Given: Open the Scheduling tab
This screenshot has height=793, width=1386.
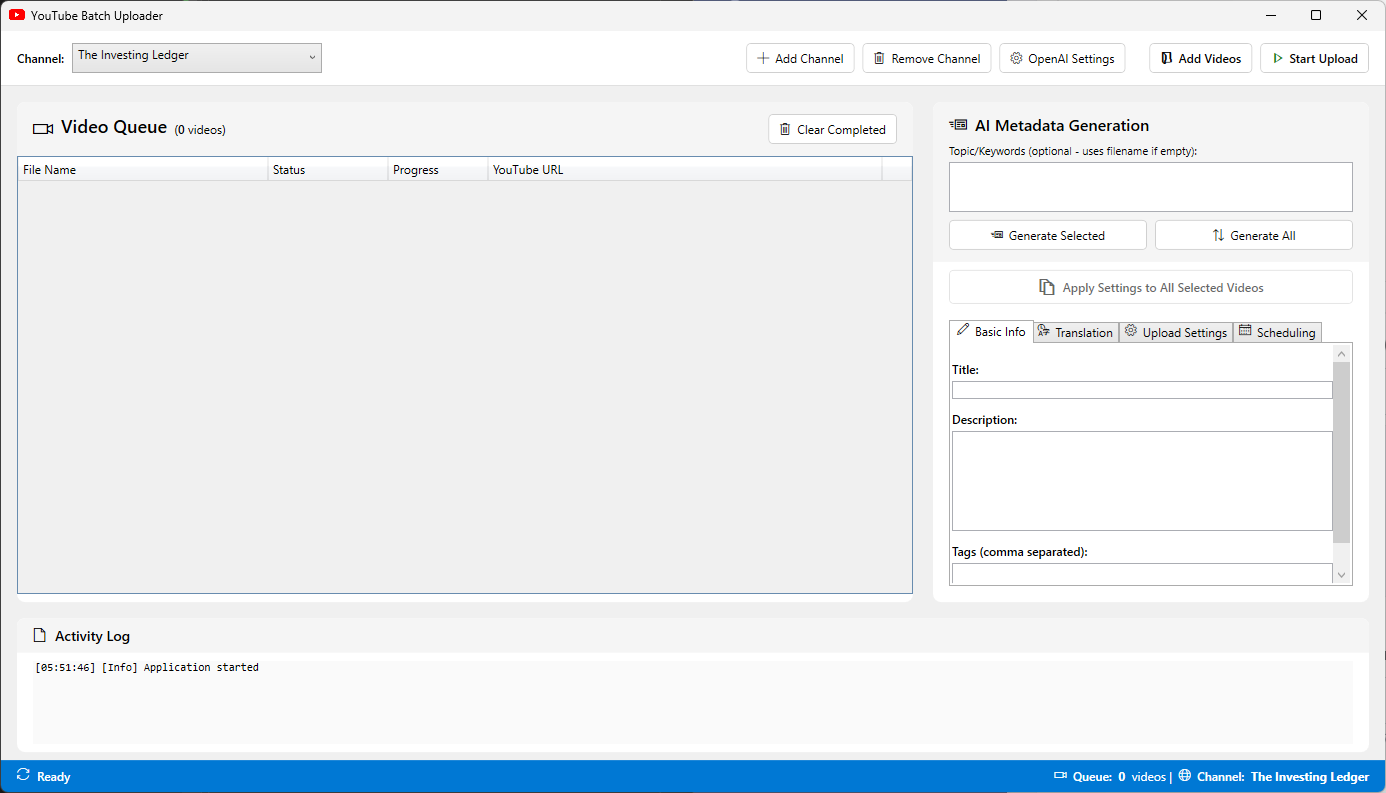Looking at the screenshot, I should [x=1277, y=332].
